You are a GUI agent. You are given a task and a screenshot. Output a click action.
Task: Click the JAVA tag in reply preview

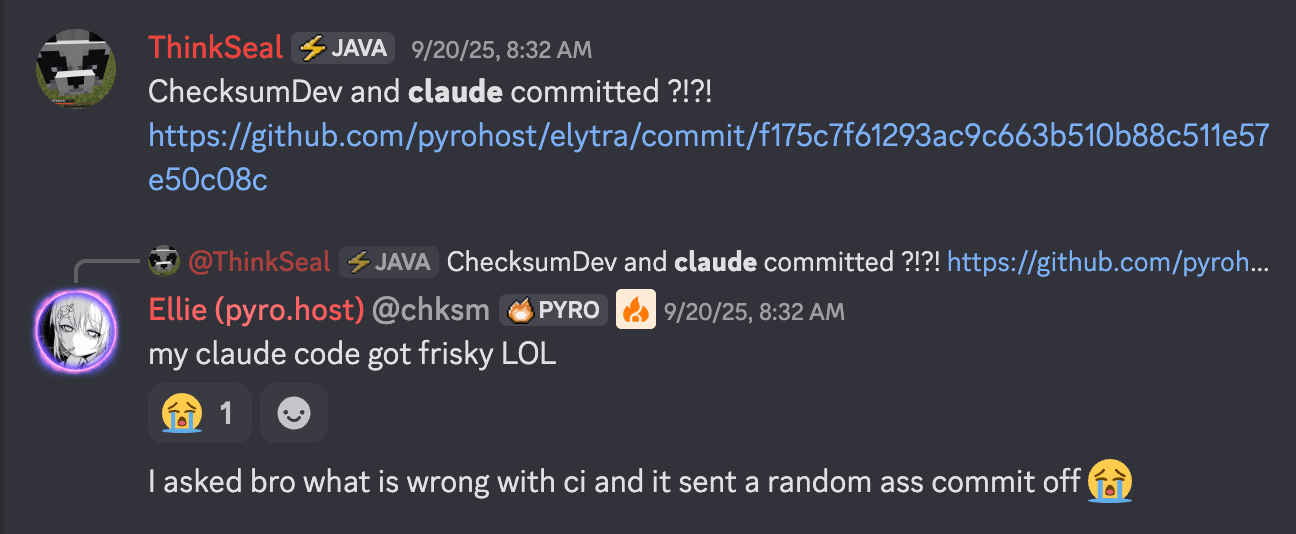pos(389,262)
